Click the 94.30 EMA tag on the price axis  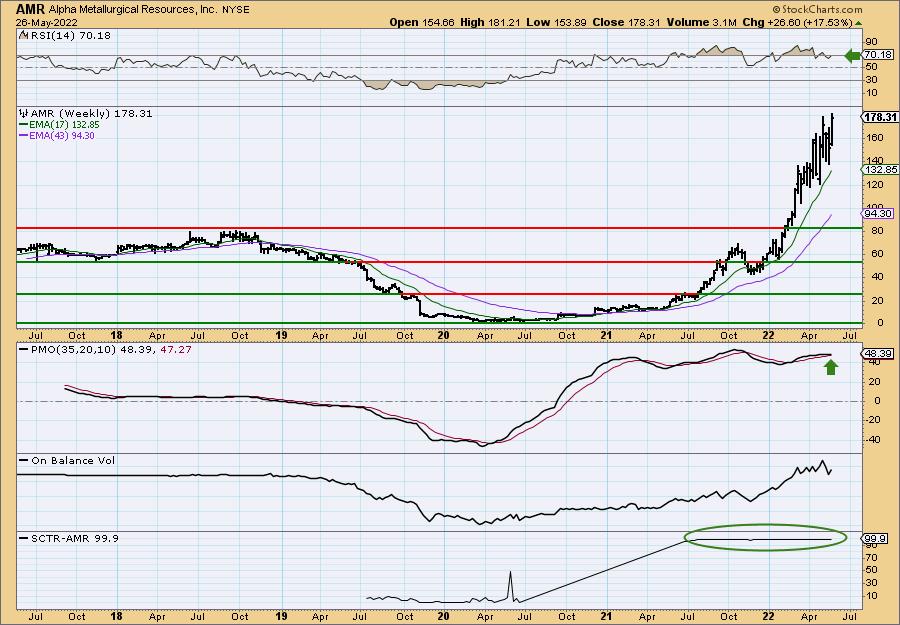pos(878,213)
